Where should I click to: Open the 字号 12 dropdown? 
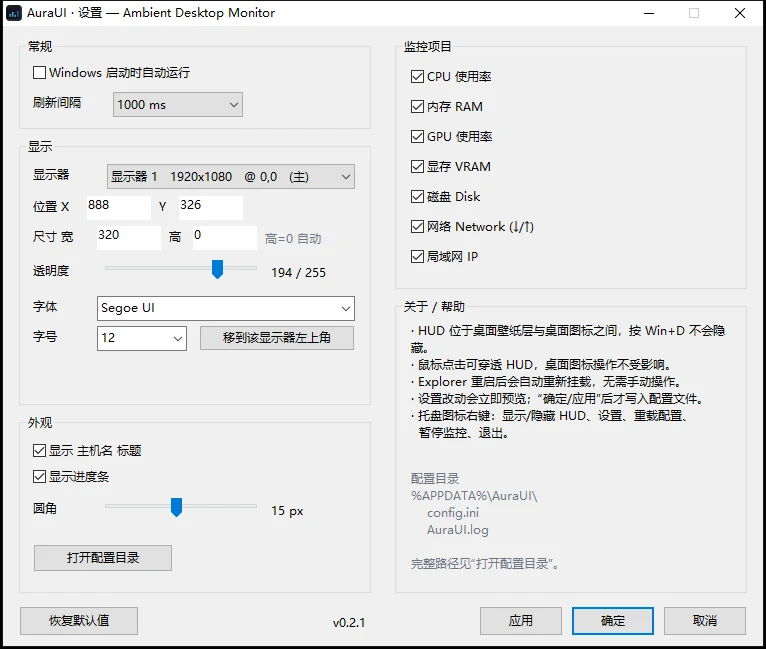[x=142, y=338]
